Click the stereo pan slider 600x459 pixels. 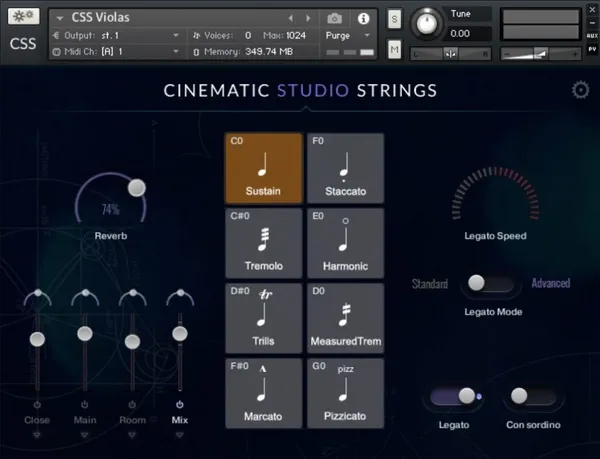450,54
